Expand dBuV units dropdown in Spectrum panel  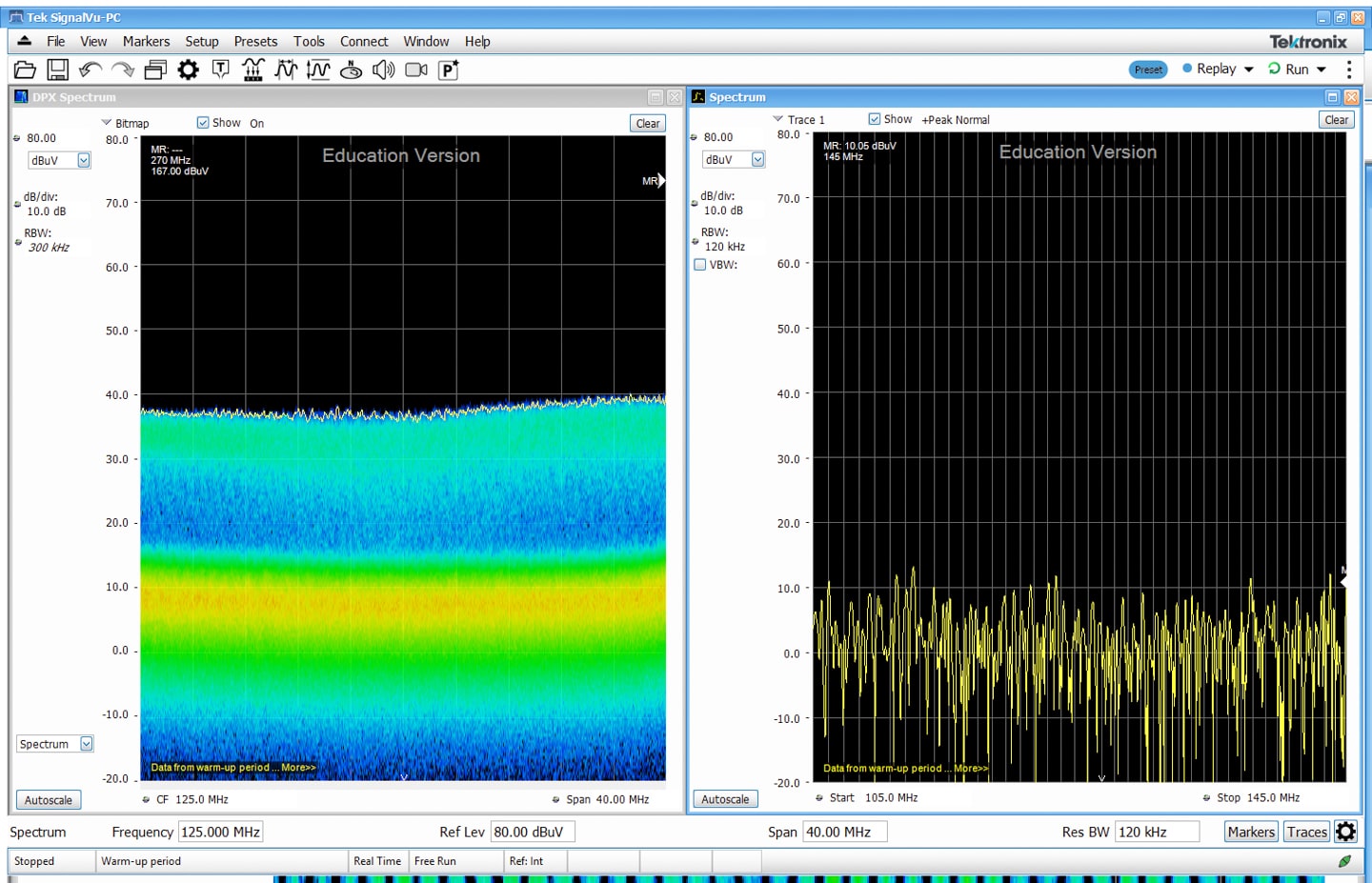tap(758, 159)
